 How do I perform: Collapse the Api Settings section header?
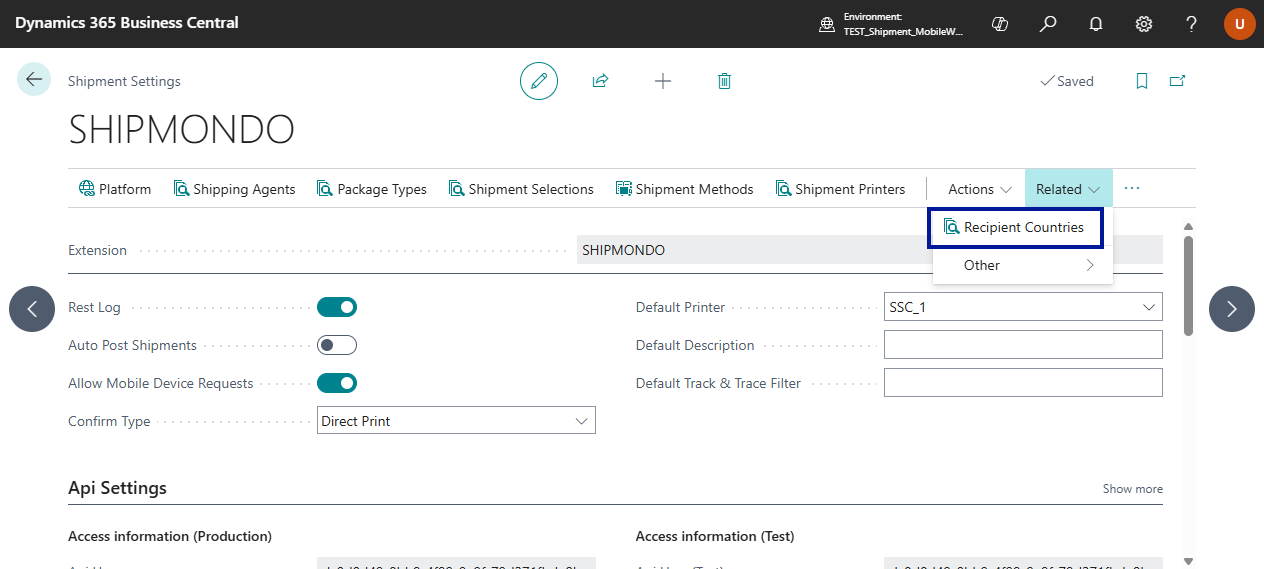coord(117,488)
